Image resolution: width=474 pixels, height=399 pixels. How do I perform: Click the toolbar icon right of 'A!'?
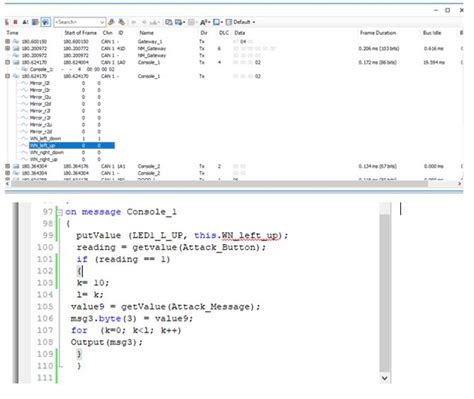pyautogui.click(x=35, y=22)
